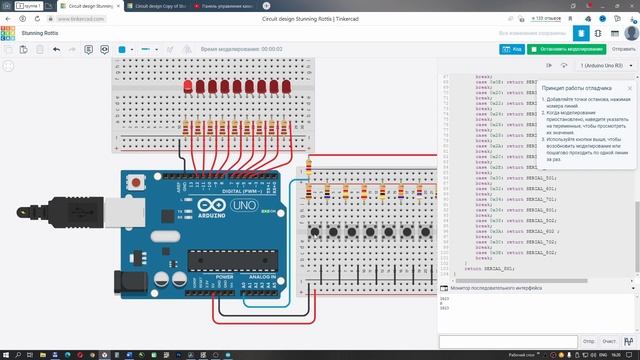Open a new browser tab with plus button
Image resolution: width=640 pixels, height=360 pixels.
pos(266,6)
